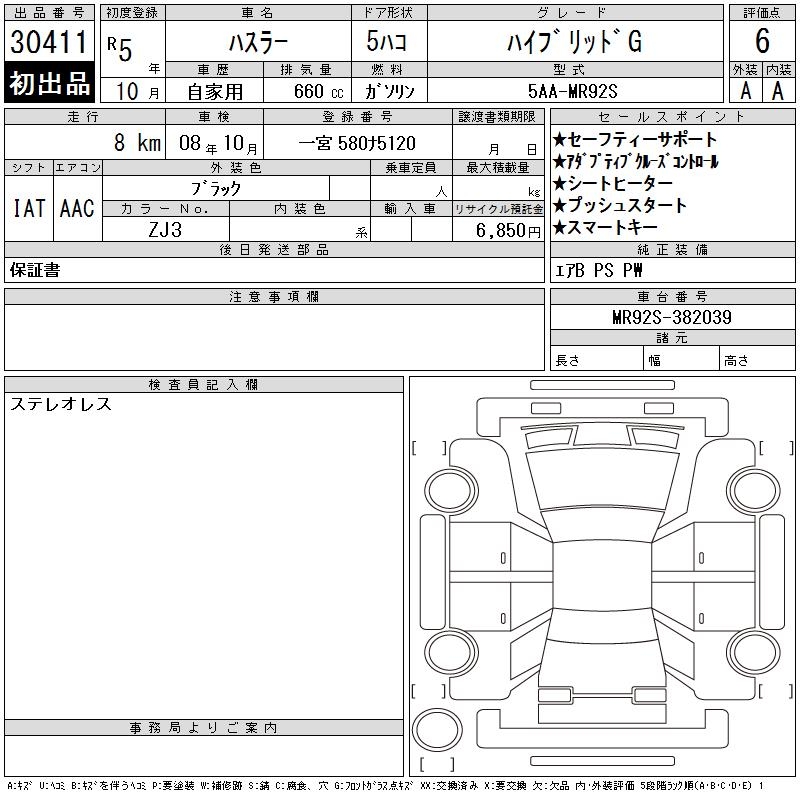Click the 初度登録 header
The image size is (800, 800).
pos(133,12)
